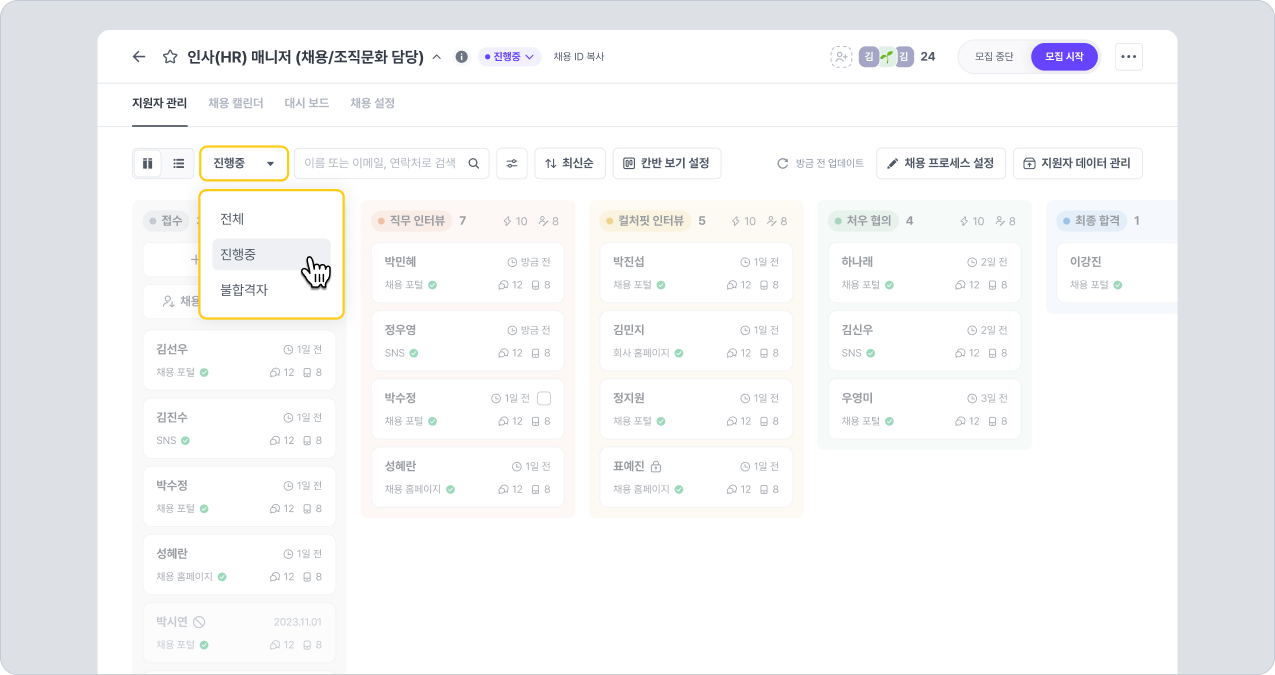Click people icon in 컬처핏 인터뷰 header
The height and width of the screenshot is (675, 1275).
coord(771,221)
